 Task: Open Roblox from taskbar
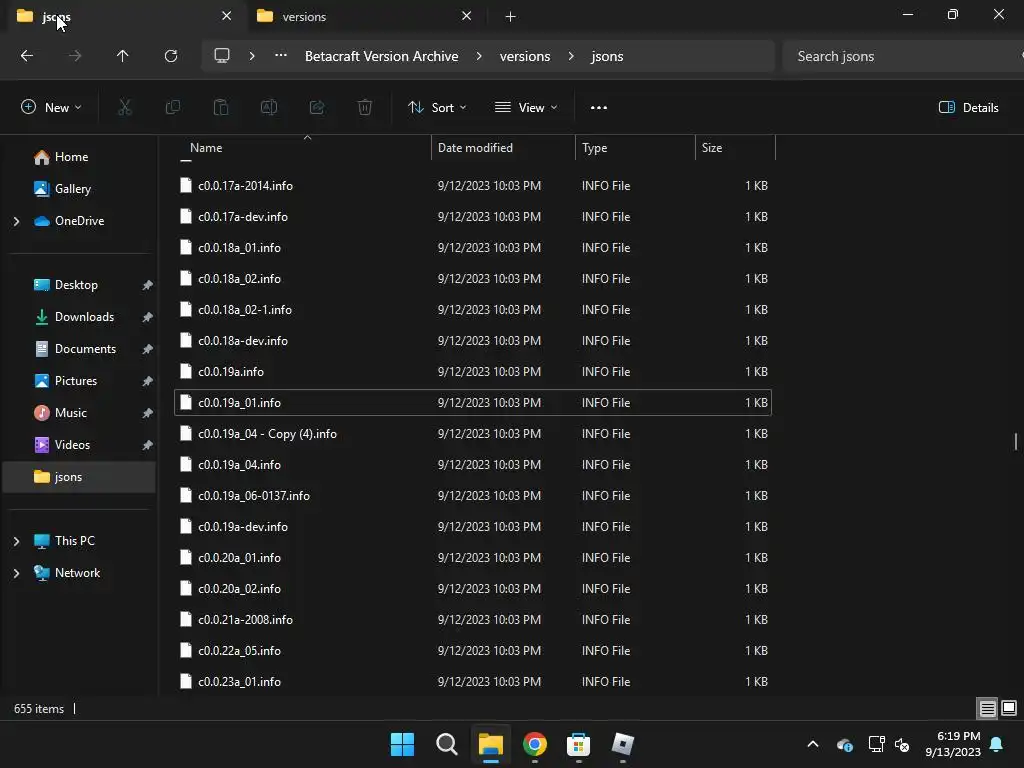click(x=622, y=744)
